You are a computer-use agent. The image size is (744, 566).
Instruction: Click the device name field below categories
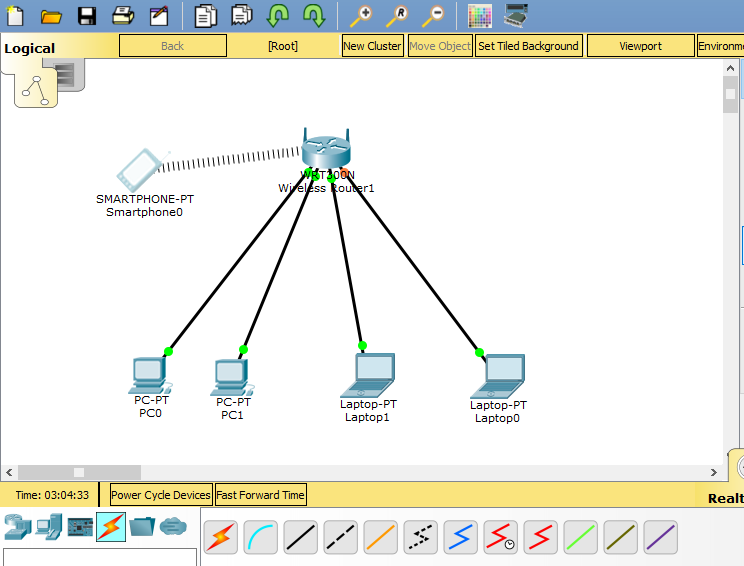point(100,557)
